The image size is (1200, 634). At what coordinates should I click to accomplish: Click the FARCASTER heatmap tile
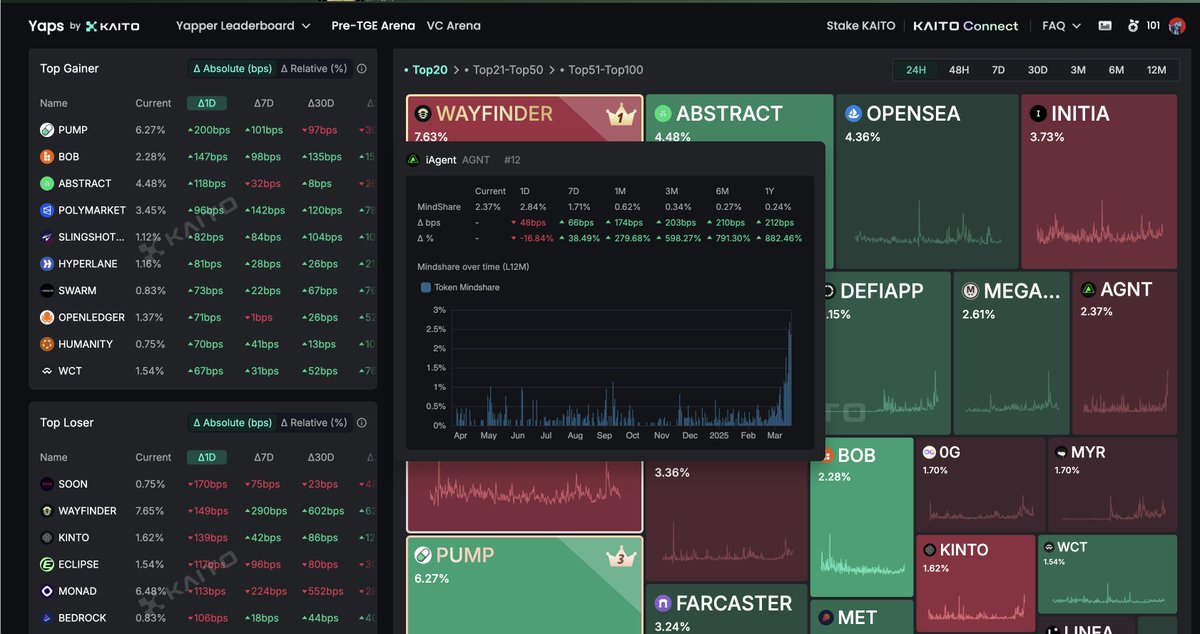point(726,609)
